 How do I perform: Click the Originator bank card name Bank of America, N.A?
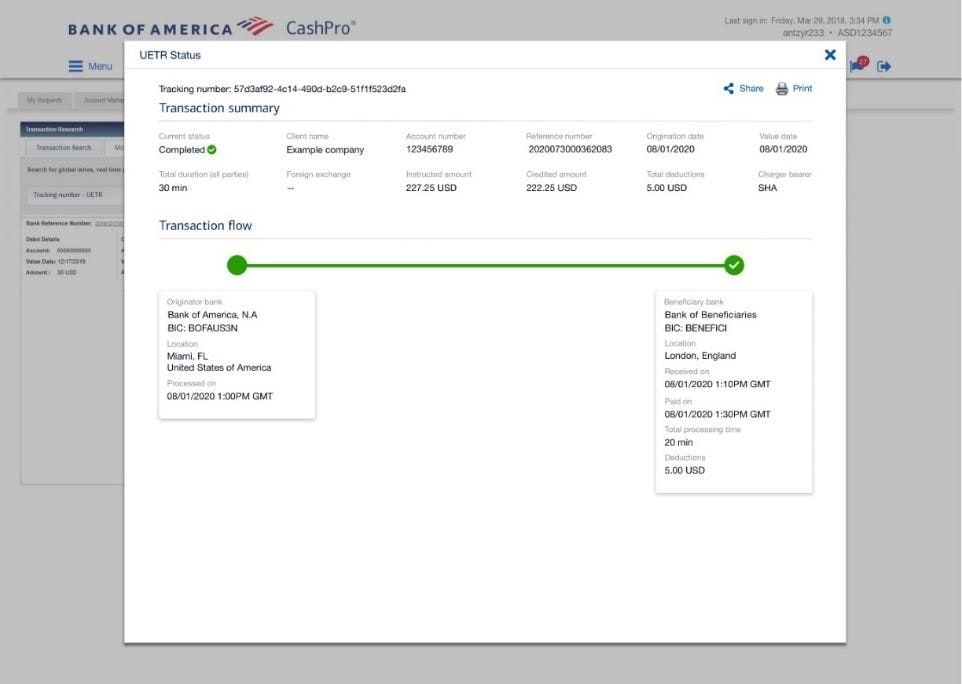pos(212,315)
